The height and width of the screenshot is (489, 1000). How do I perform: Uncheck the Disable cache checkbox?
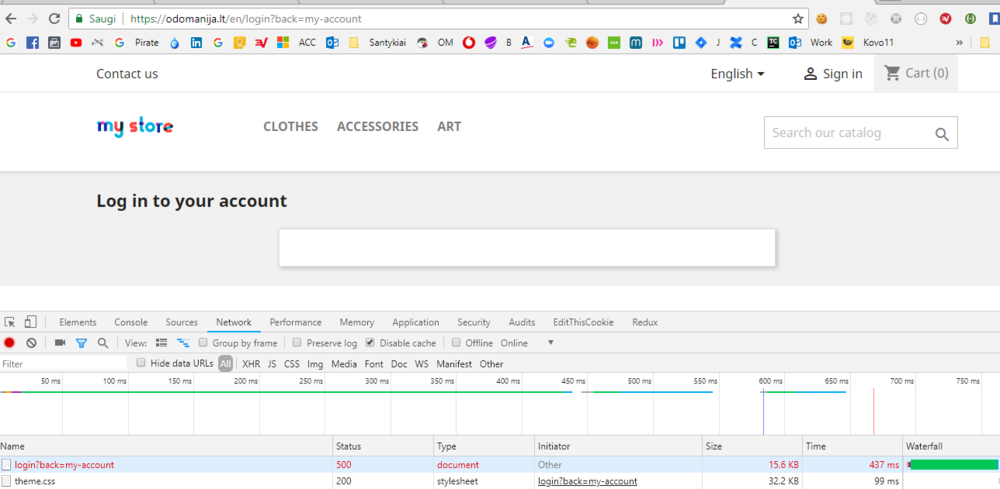click(370, 343)
